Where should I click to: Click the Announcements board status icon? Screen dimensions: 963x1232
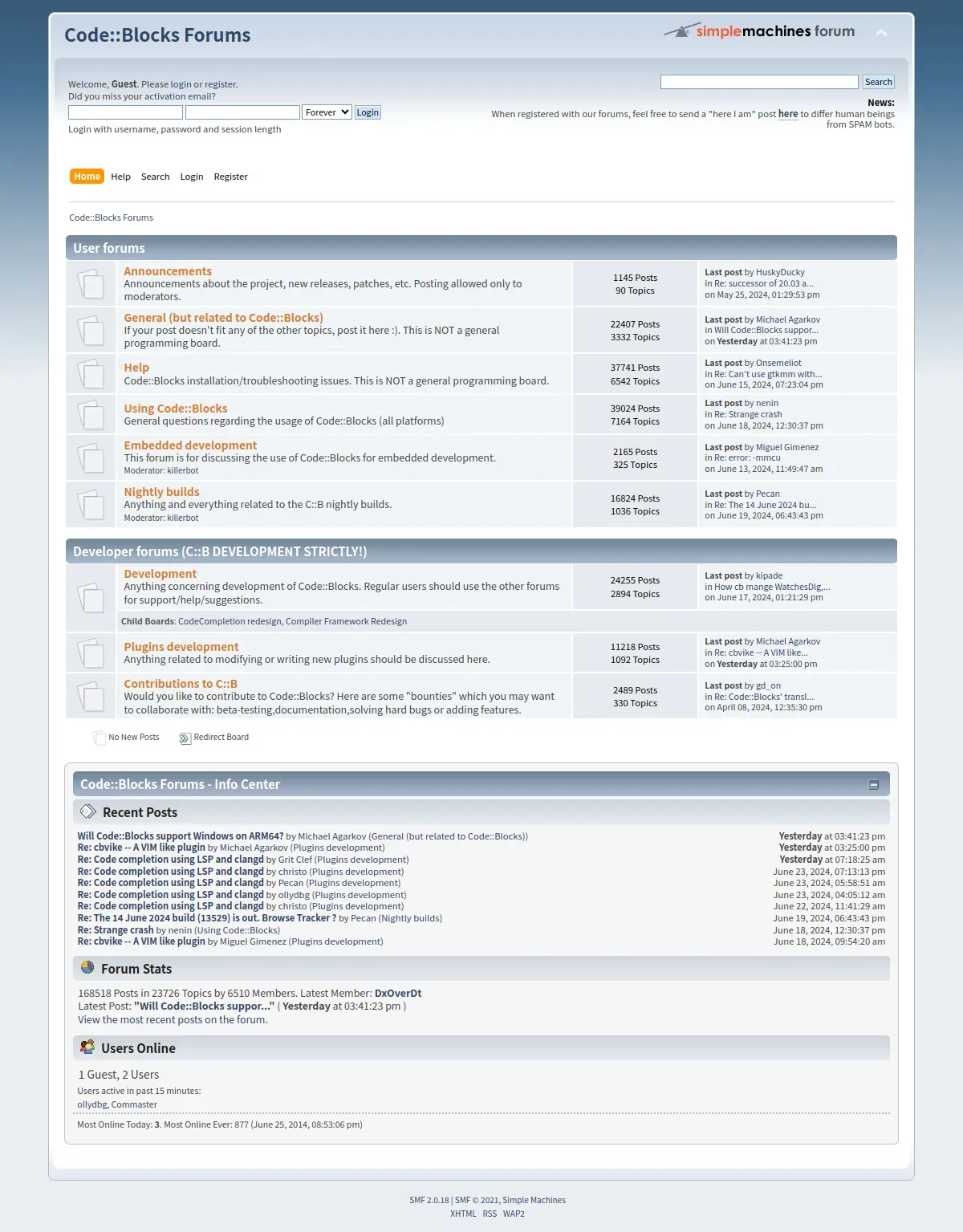91,283
